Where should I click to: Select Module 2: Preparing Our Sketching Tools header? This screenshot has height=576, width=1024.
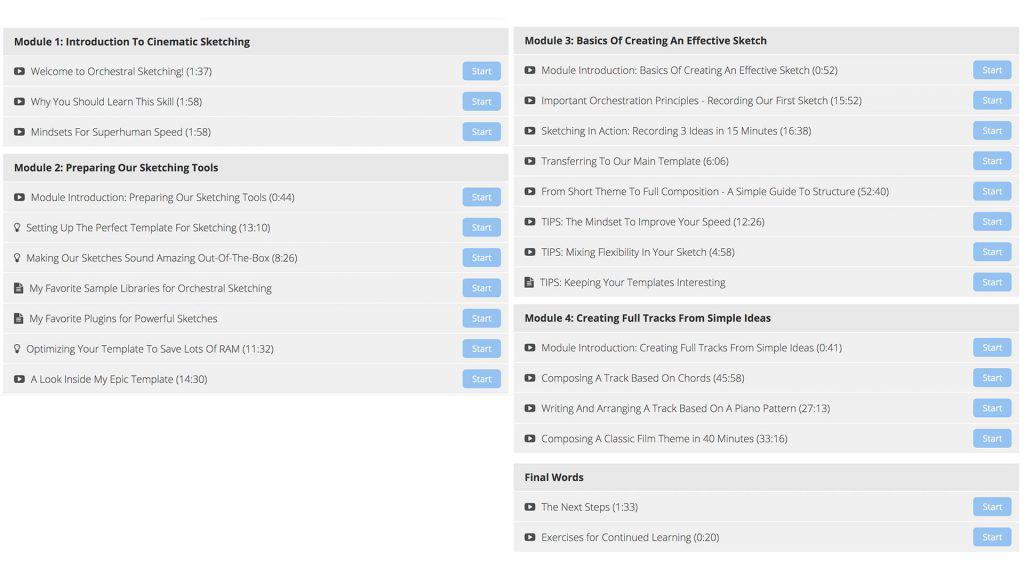pos(116,168)
